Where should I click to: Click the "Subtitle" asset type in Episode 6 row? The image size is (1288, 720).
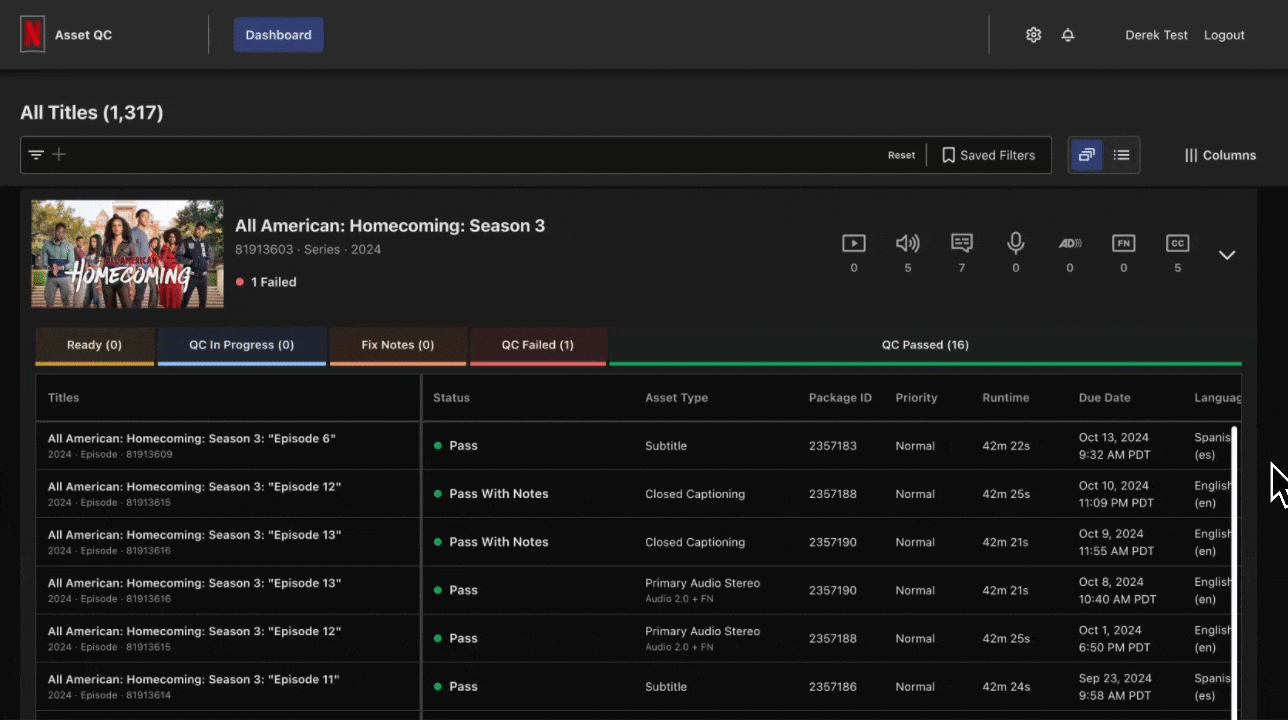666,446
